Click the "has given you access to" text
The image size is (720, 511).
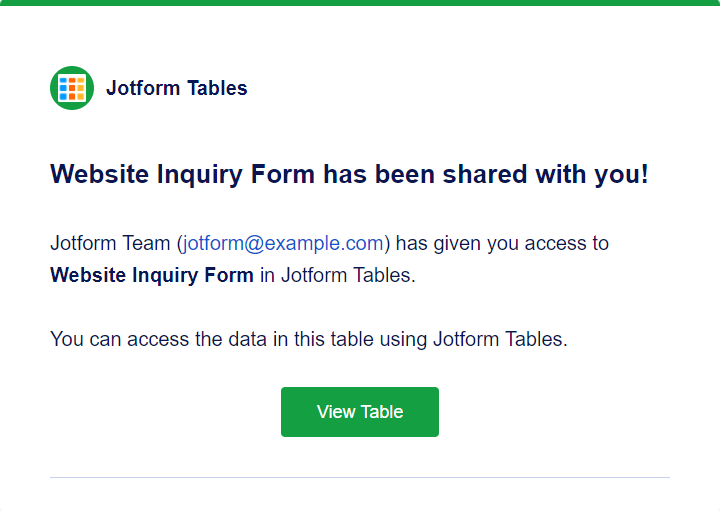502,243
